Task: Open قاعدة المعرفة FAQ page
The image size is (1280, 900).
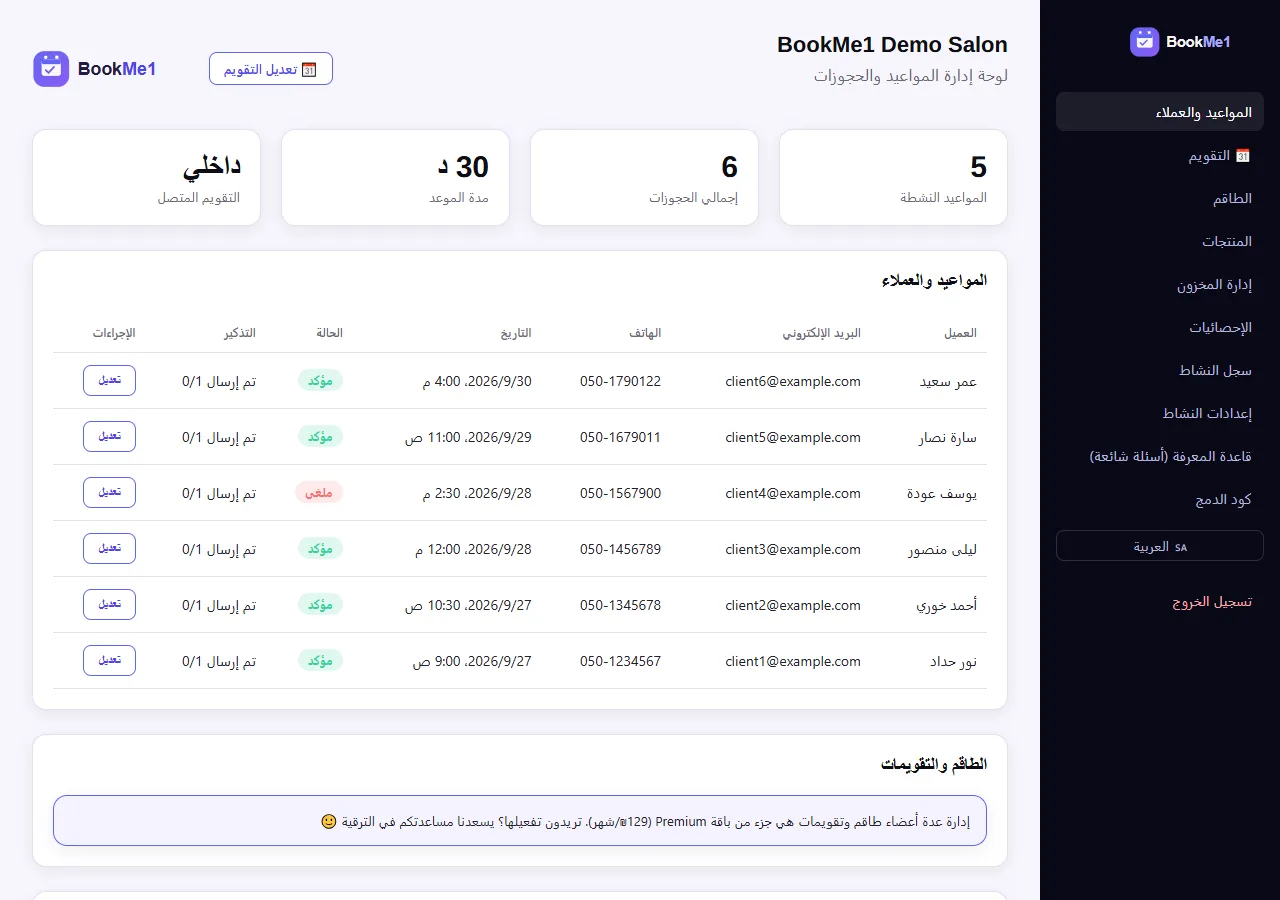Action: (x=1160, y=456)
